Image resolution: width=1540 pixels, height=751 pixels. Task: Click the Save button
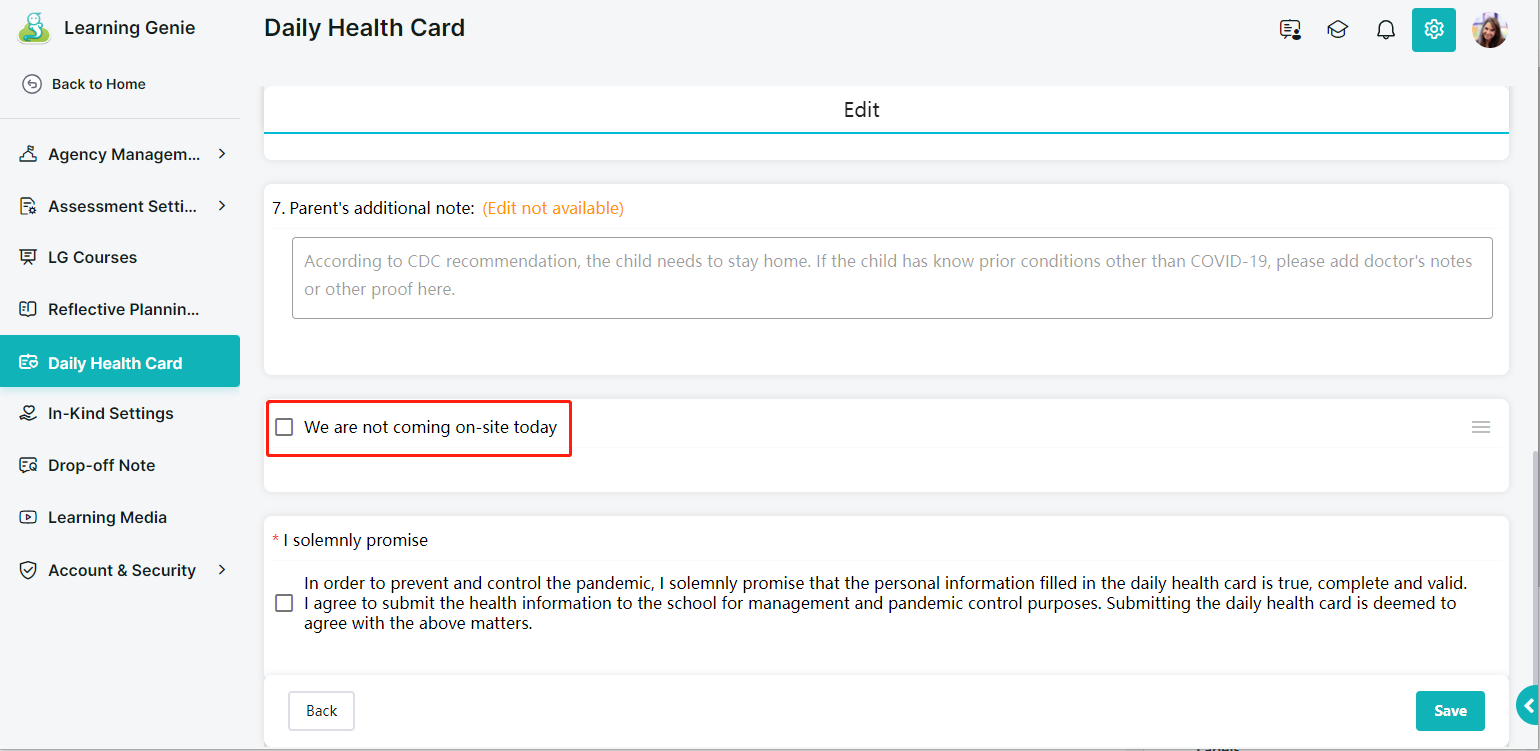(x=1450, y=711)
